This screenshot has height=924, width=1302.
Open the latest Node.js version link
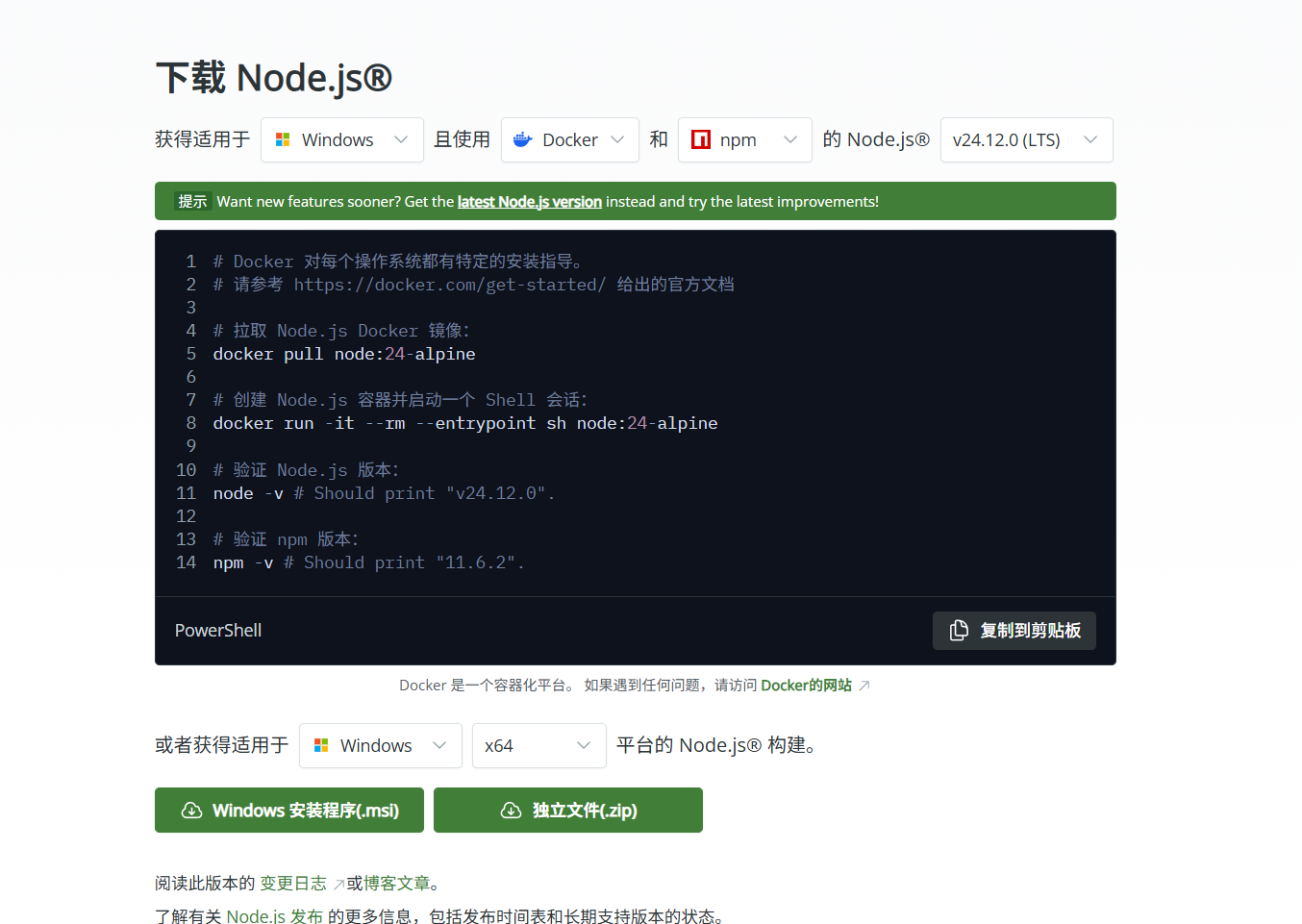click(529, 201)
